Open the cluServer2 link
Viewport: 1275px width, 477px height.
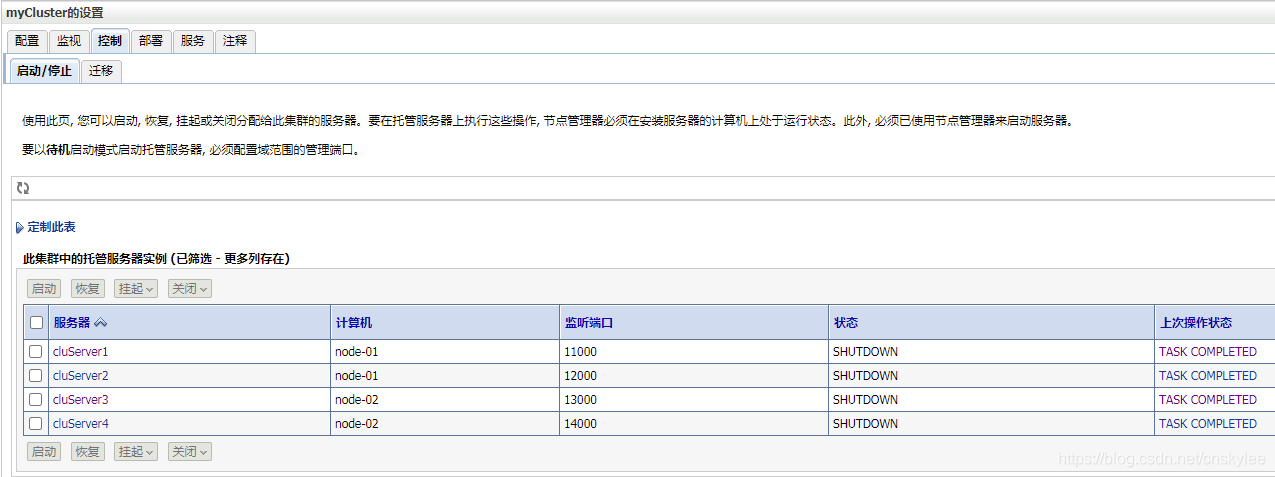coord(81,376)
